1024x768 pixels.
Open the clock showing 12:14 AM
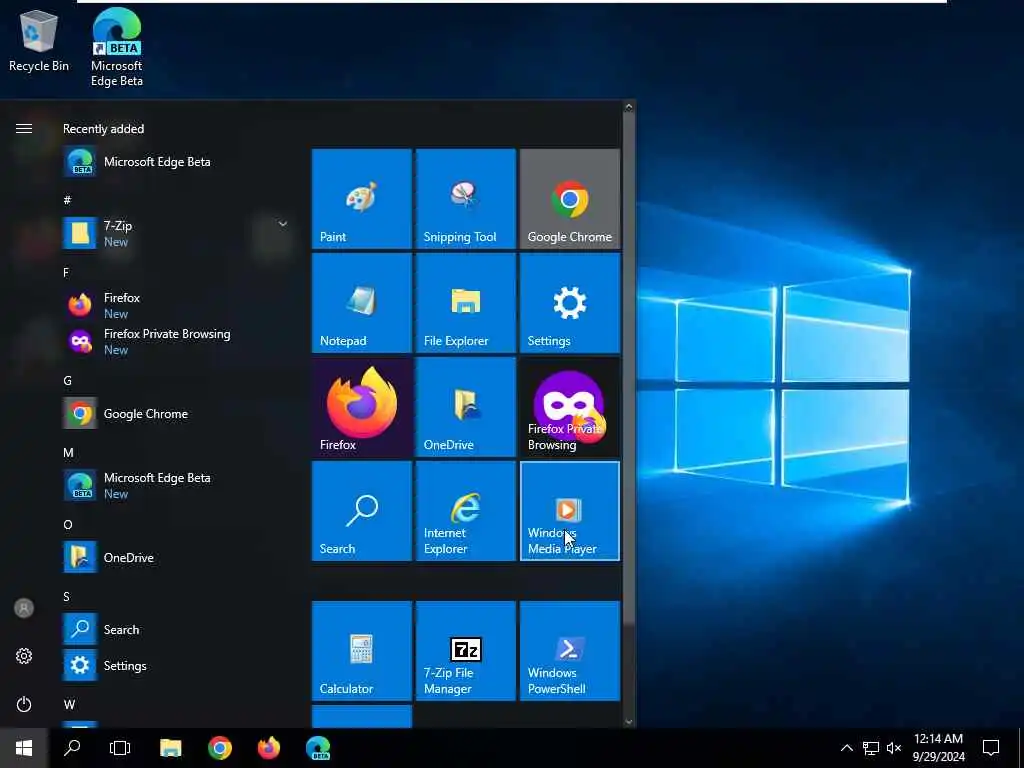click(x=938, y=748)
